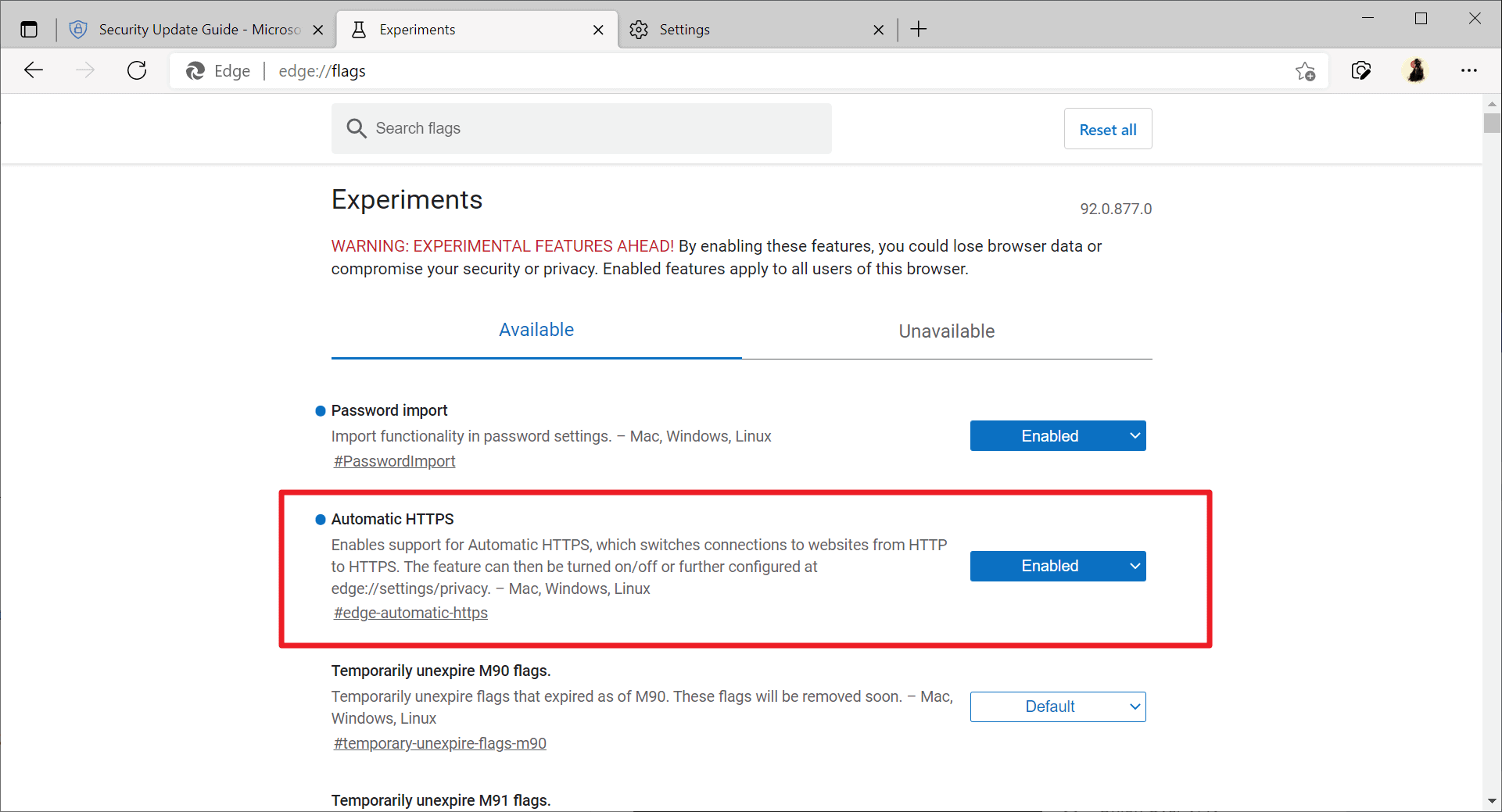Close the Security Update Guide tab
Image resolution: width=1502 pixels, height=812 pixels.
[x=317, y=30]
